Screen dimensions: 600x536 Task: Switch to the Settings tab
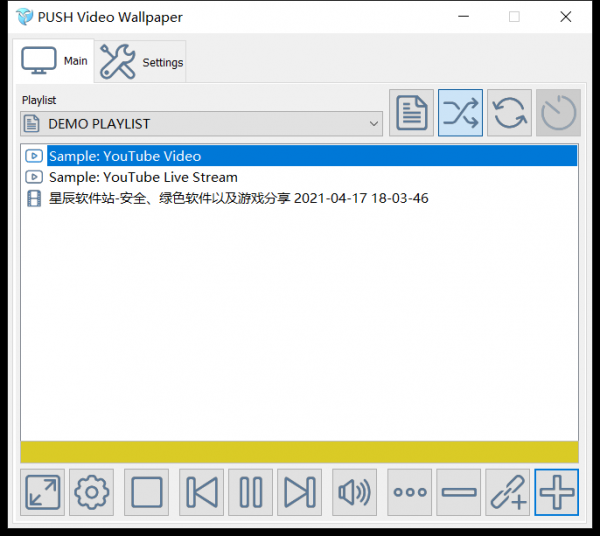tap(142, 62)
